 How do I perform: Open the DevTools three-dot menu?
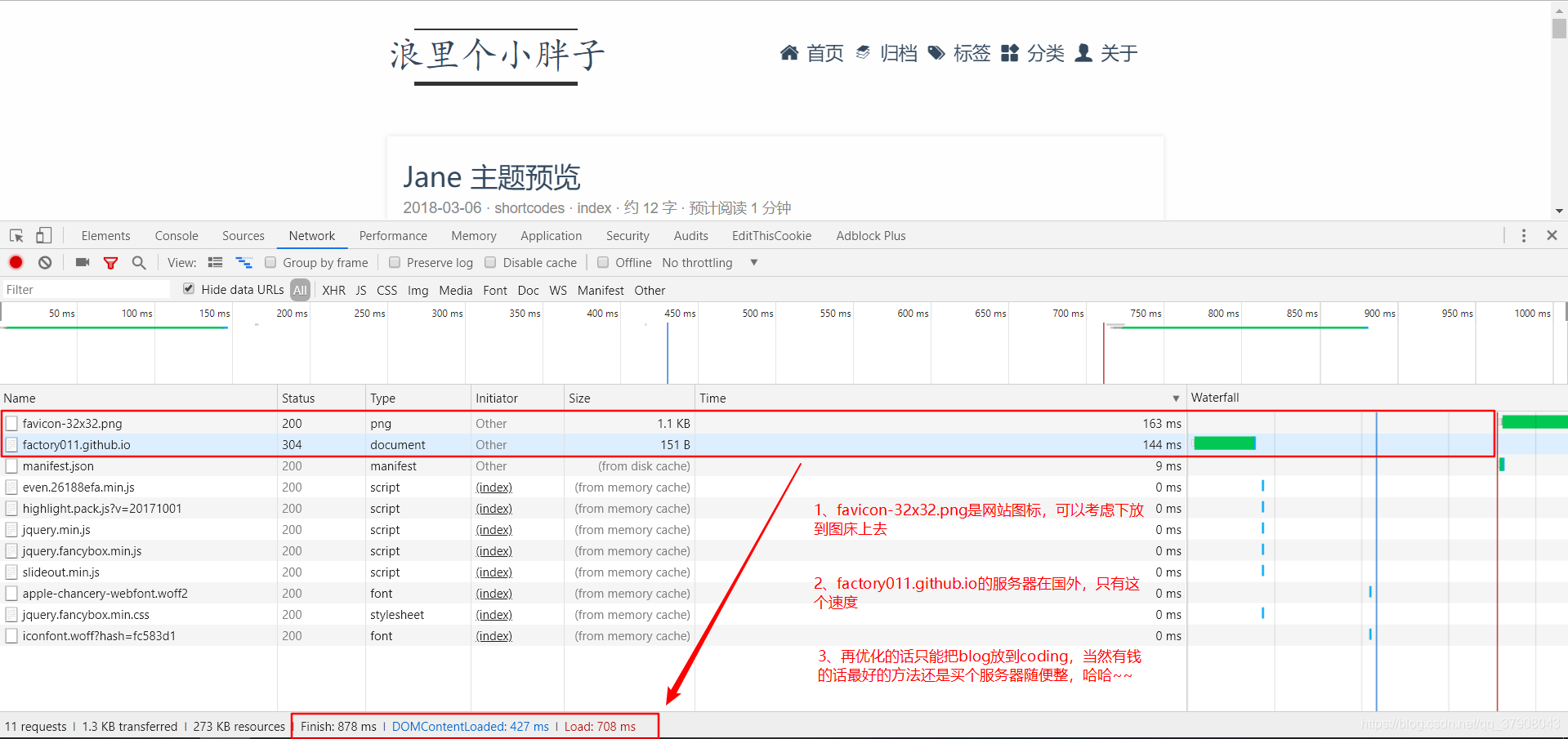pyautogui.click(x=1524, y=236)
